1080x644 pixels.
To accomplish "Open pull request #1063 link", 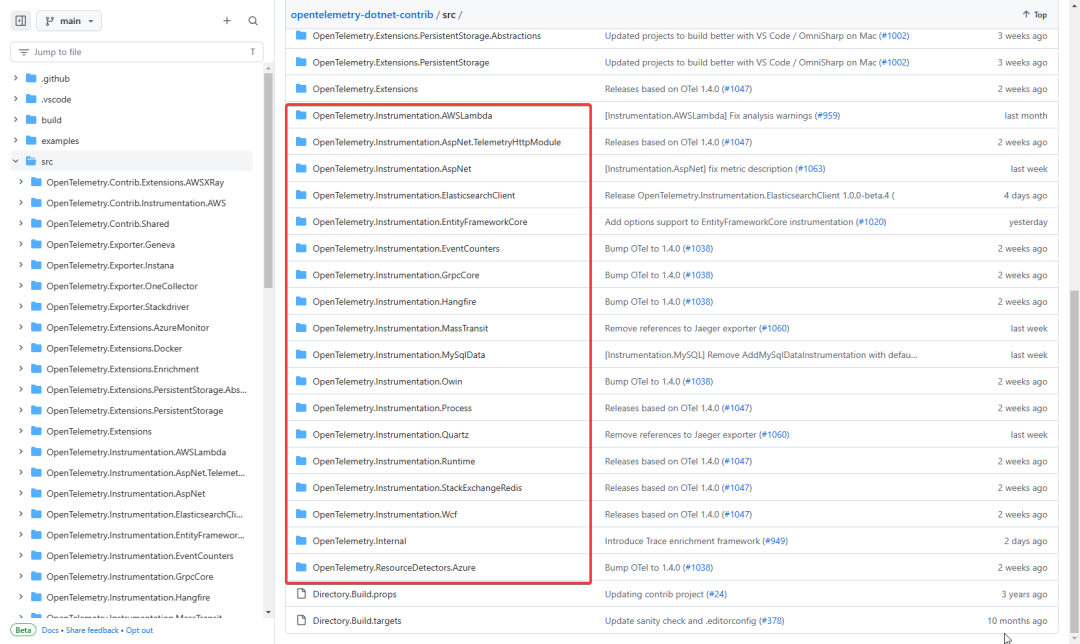I will point(810,169).
